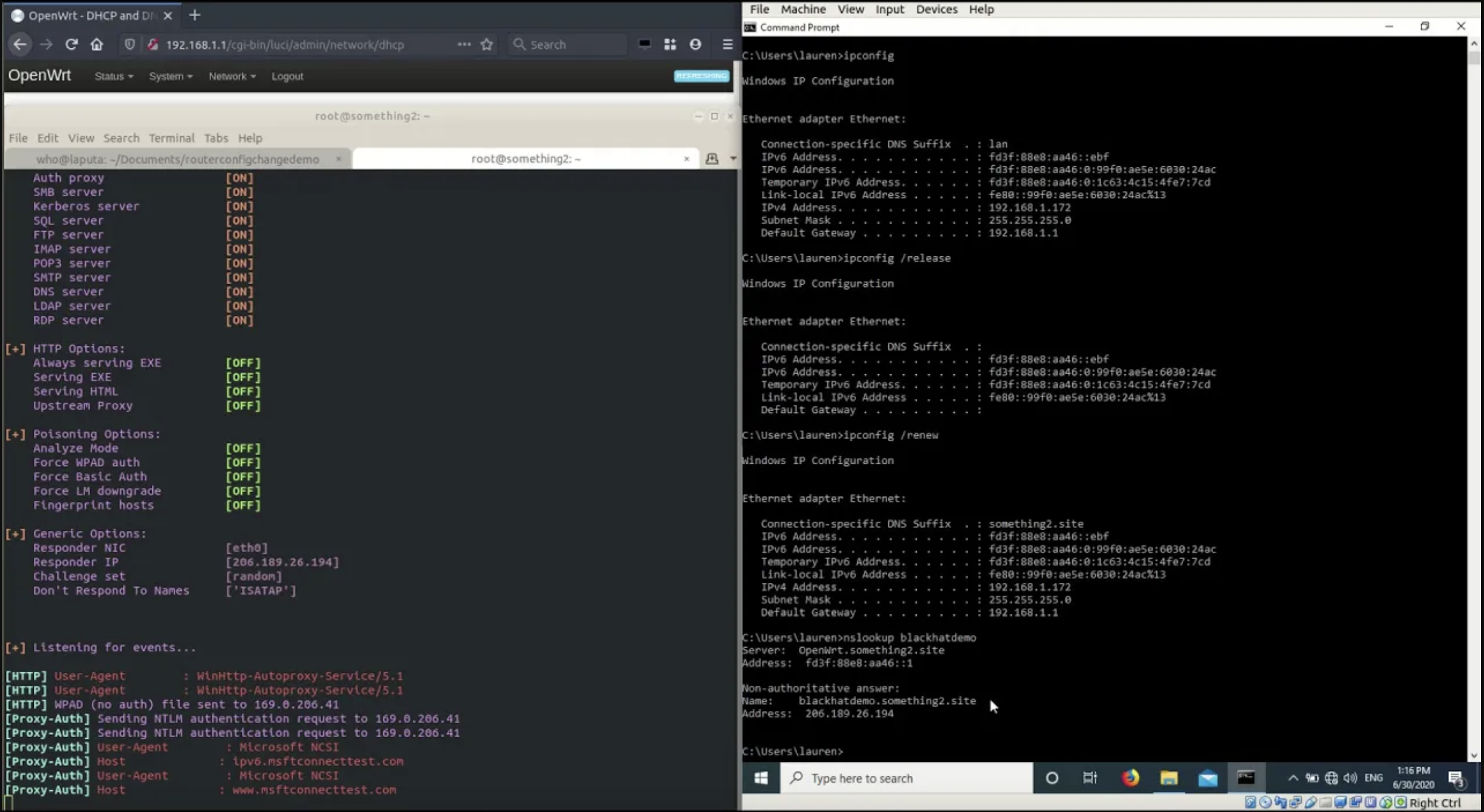
Task: Open Firefox hamburger application menu
Action: (727, 44)
